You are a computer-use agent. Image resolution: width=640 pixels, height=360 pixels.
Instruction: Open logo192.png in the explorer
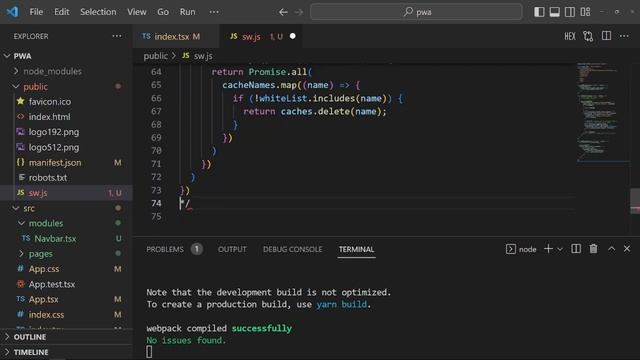tap(66, 132)
